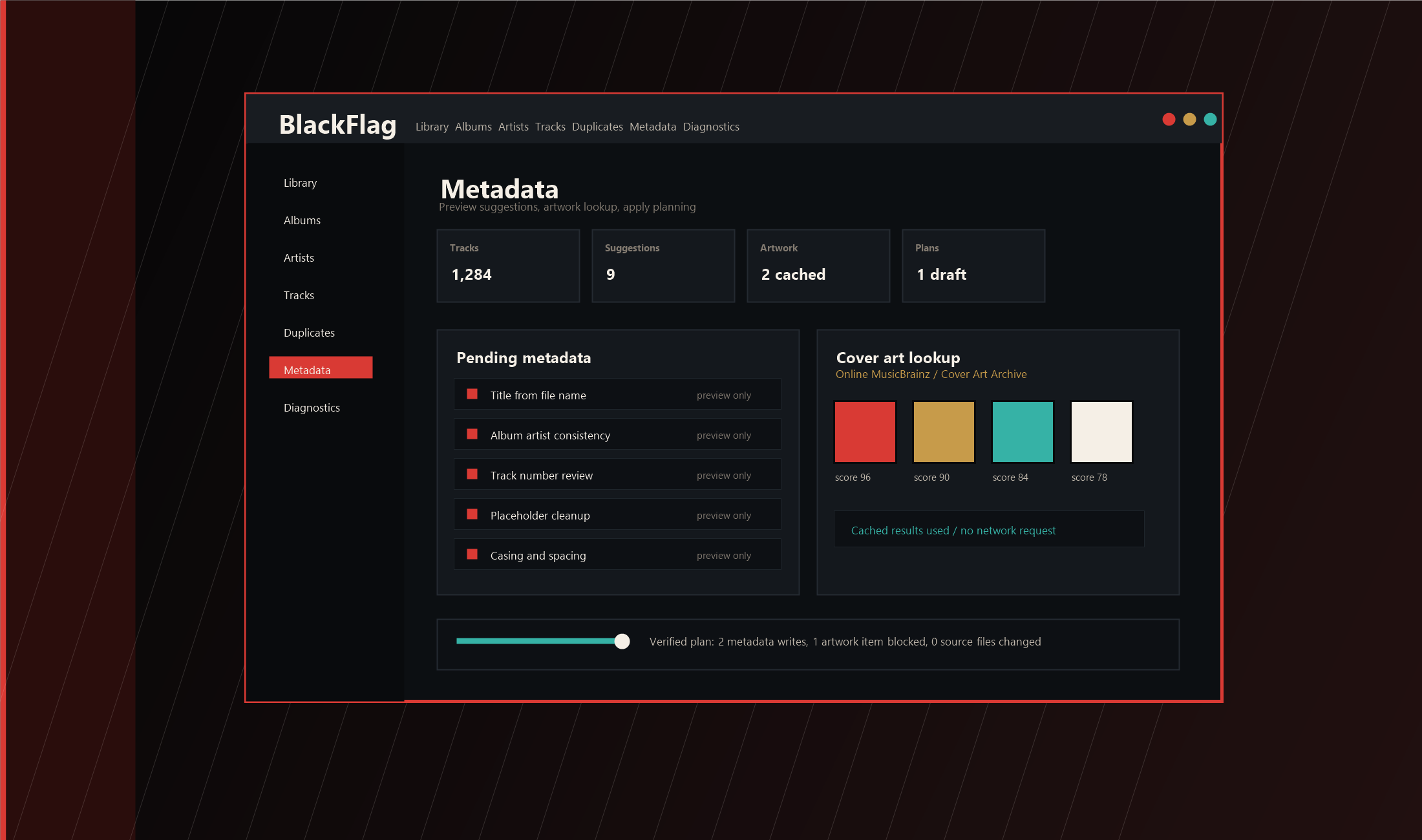This screenshot has width=1422, height=840.
Task: Click 'Track number review' label
Action: point(542,476)
